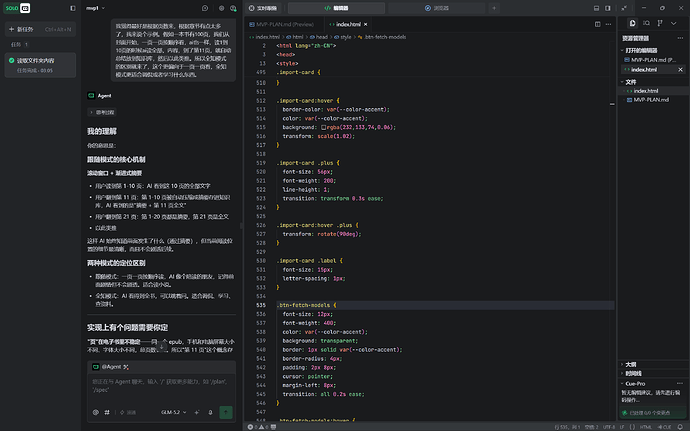Screen dimensions: 690x431
Task: Click the rgba color swatch on line 515
Action: click(x=323, y=127)
